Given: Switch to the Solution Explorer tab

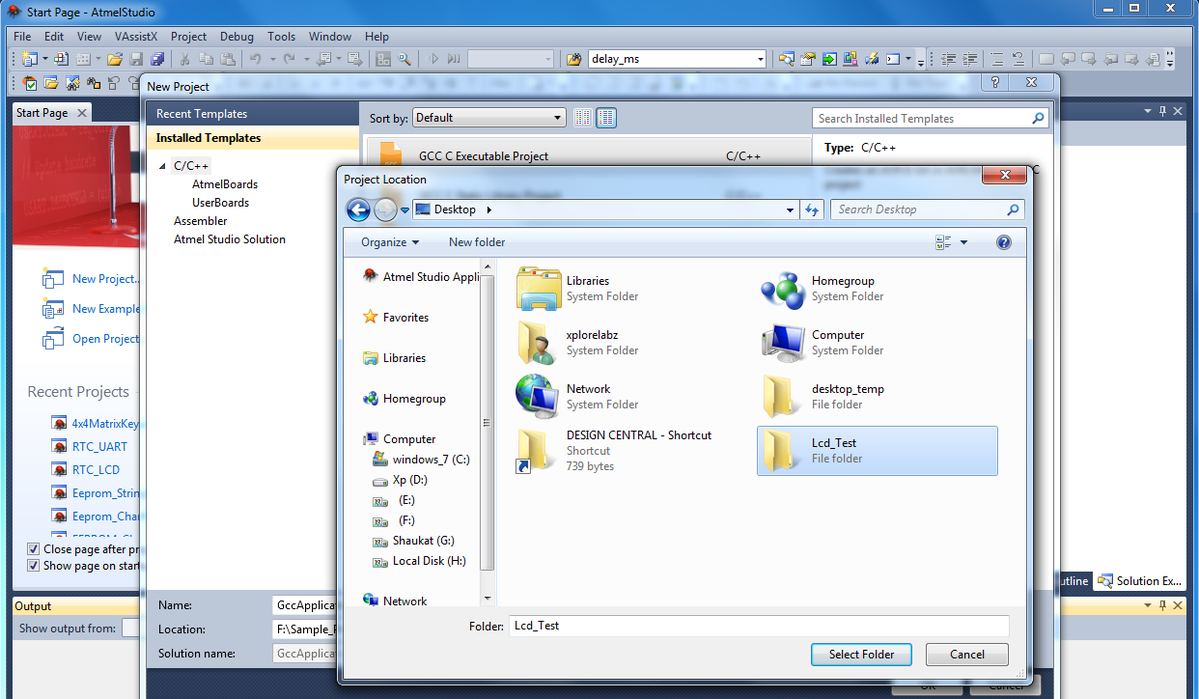Looking at the screenshot, I should (x=1140, y=581).
